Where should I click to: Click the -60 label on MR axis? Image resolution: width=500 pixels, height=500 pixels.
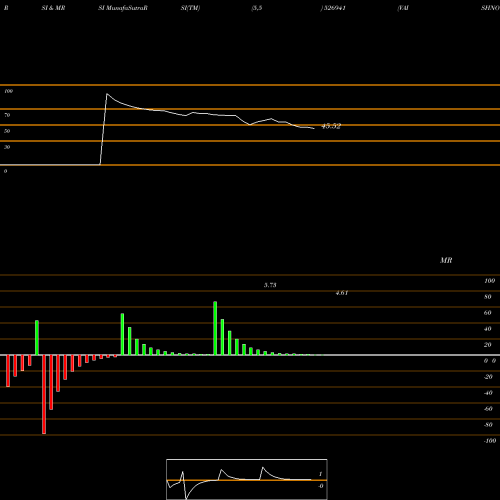coord(488,409)
